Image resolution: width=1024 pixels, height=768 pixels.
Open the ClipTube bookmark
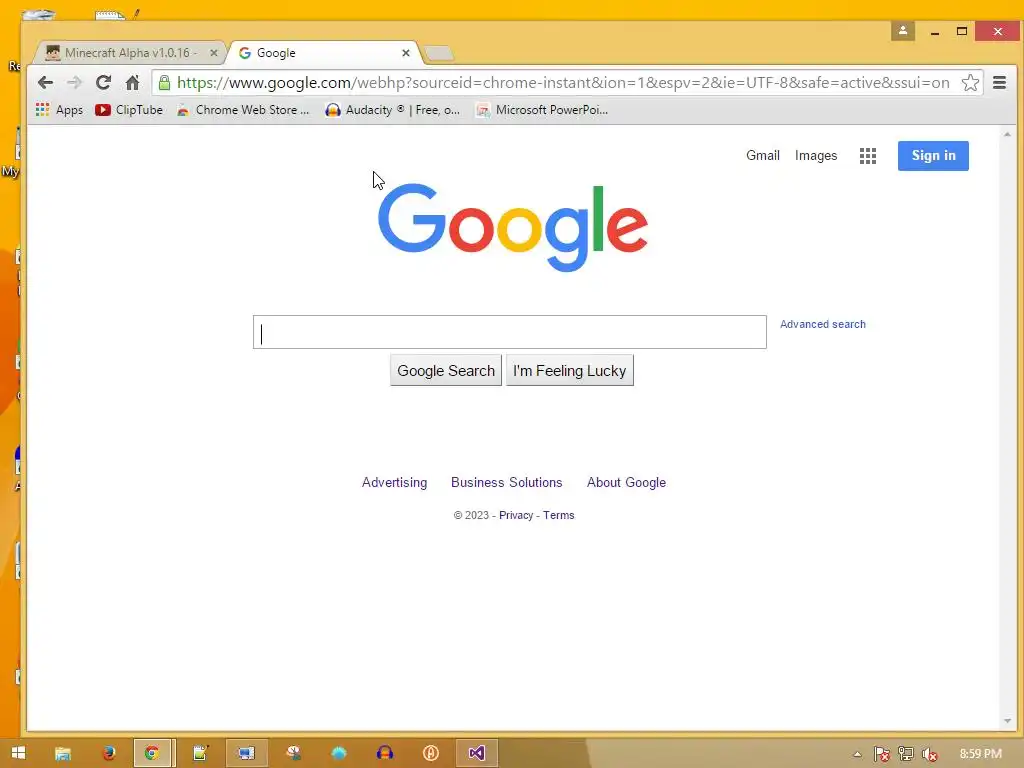pyautogui.click(x=129, y=110)
